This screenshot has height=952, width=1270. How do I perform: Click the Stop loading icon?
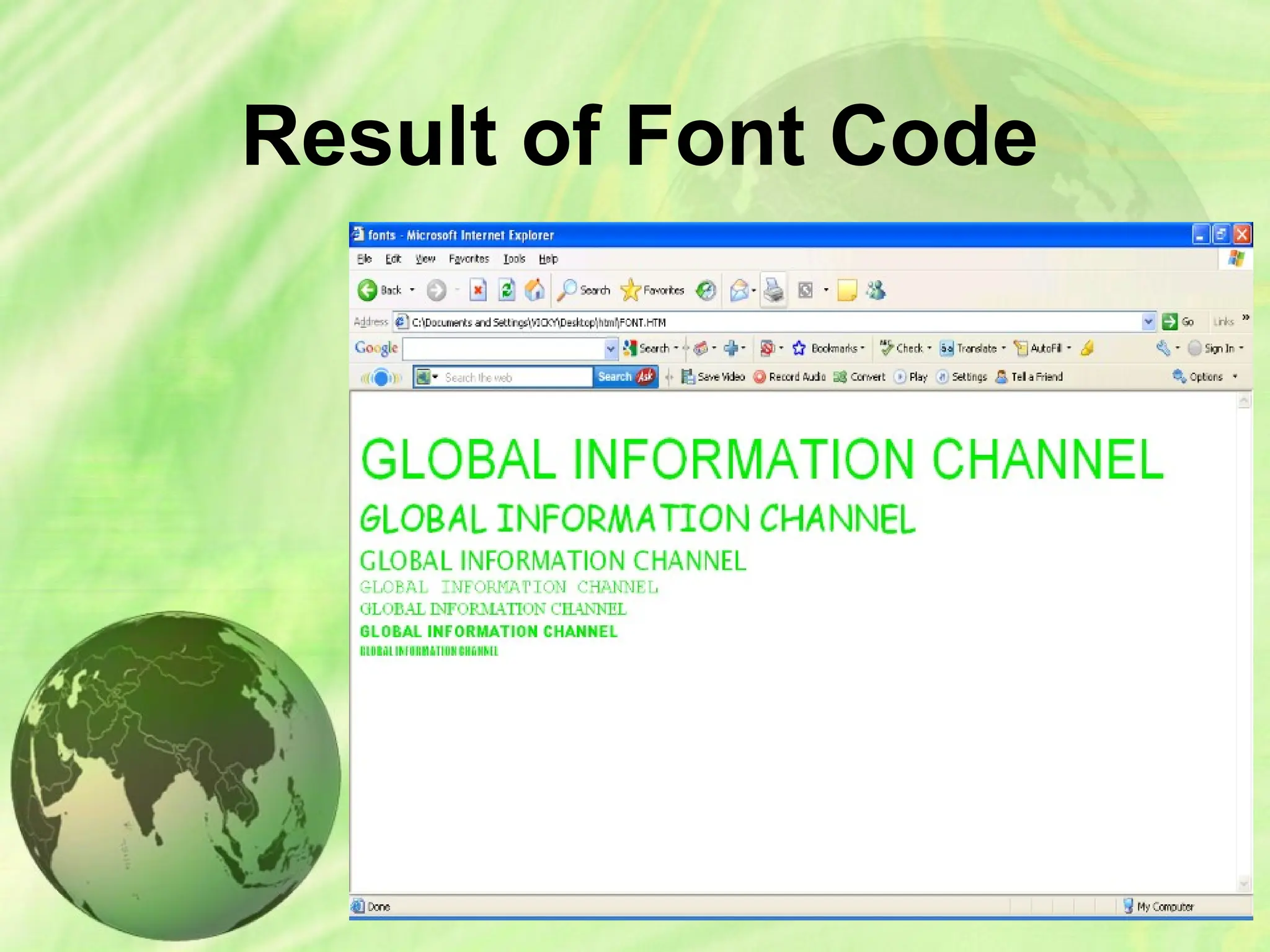tap(478, 290)
